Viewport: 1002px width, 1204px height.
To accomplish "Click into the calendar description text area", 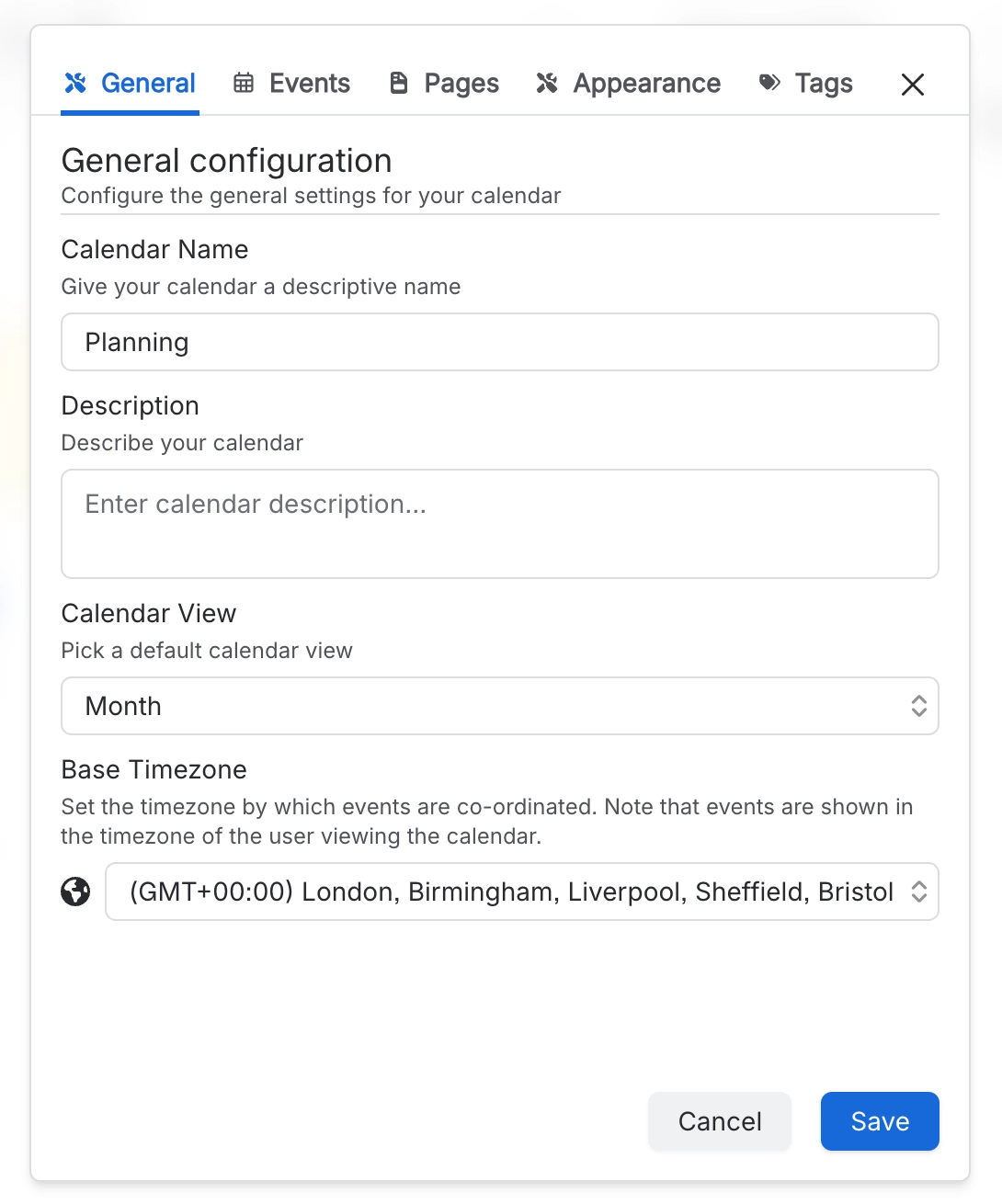I will tap(499, 524).
